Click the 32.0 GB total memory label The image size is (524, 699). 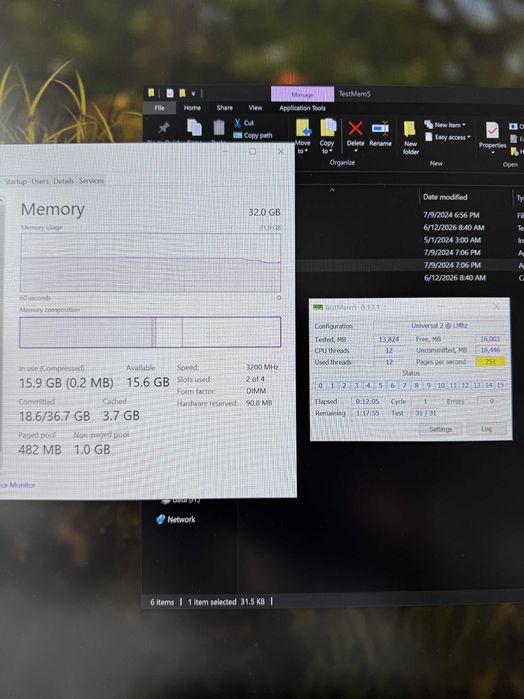(264, 212)
